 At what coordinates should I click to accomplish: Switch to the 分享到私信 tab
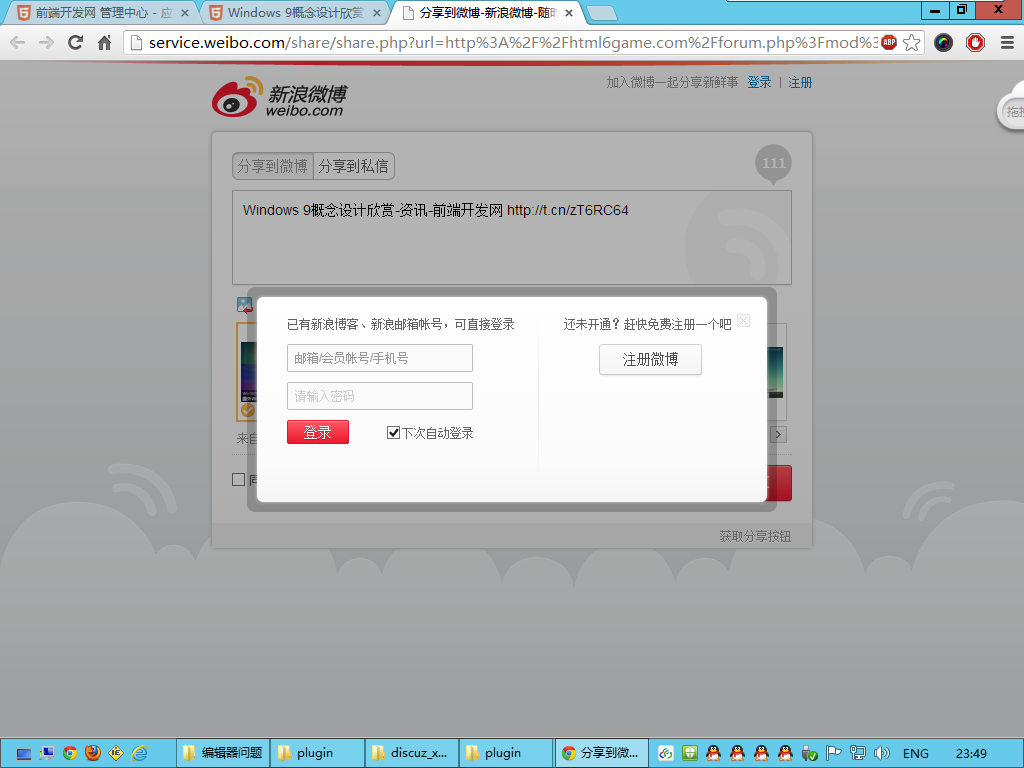(354, 166)
